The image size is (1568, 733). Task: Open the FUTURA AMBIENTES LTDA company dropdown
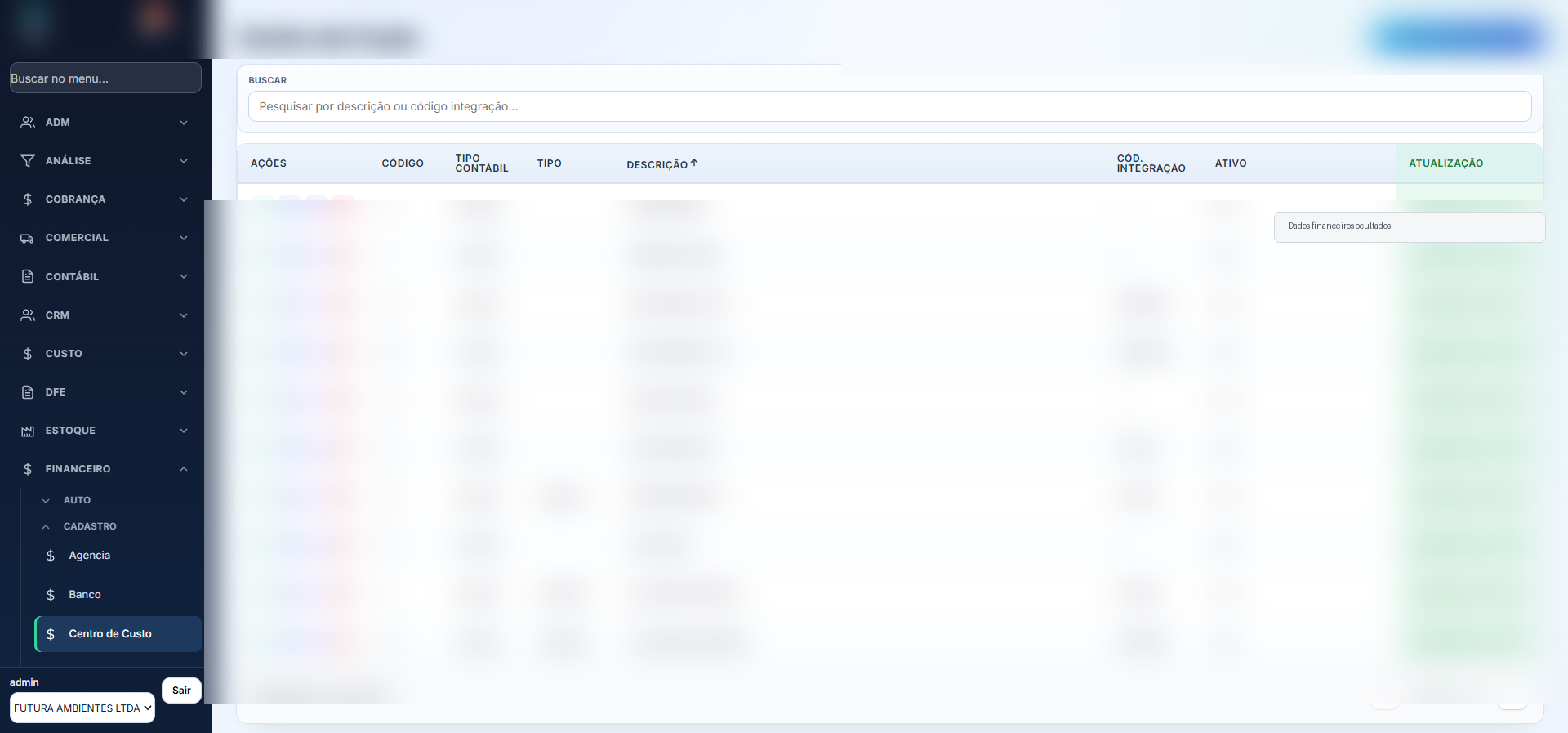tap(82, 708)
